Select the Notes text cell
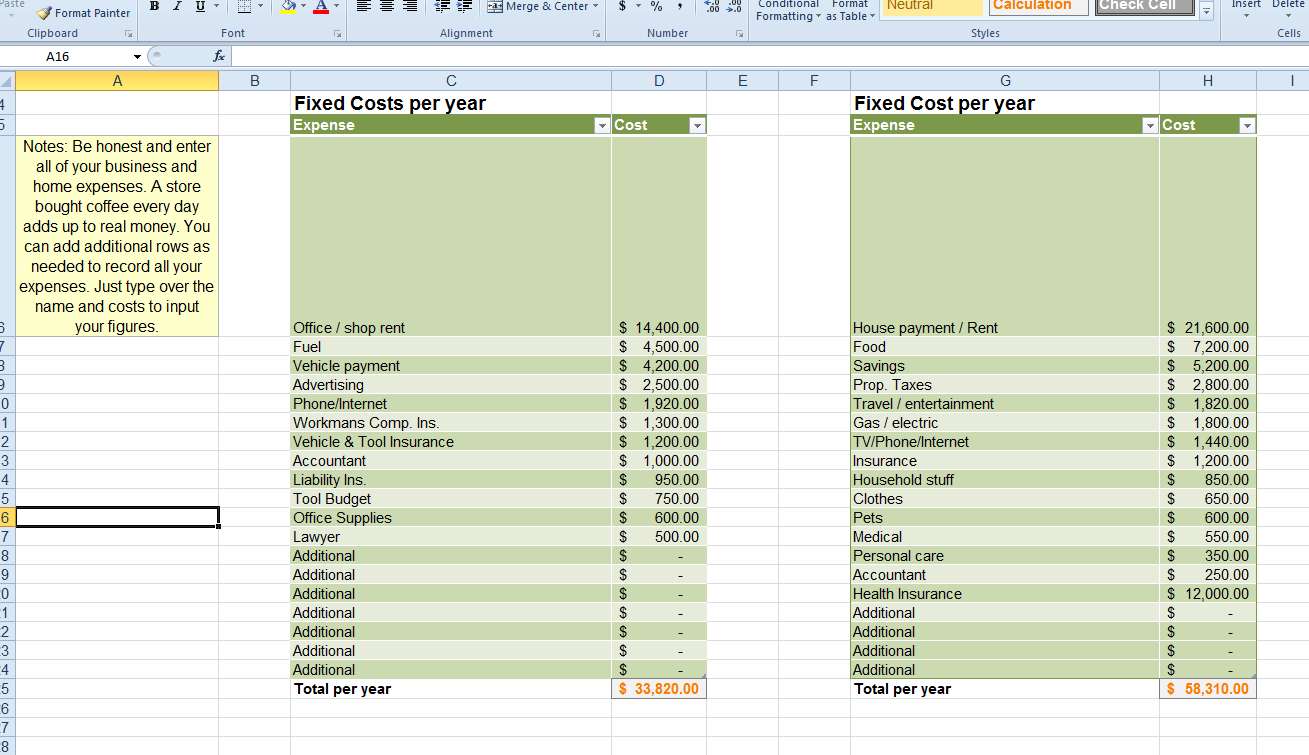 pos(117,236)
